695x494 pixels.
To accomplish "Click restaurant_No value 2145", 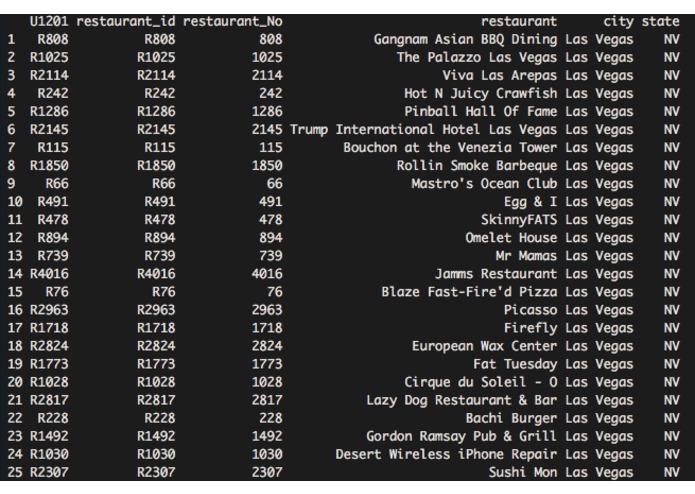I will pyautogui.click(x=267, y=130).
